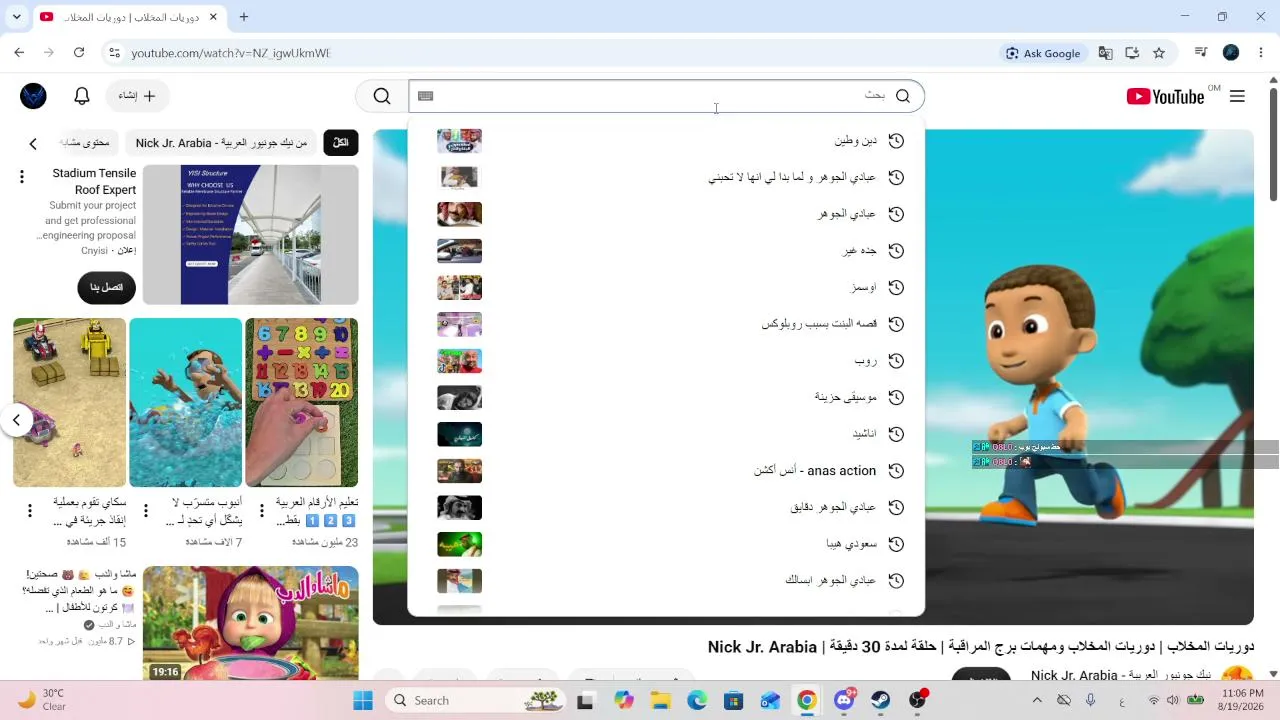This screenshot has height=720, width=1280.
Task: Click the إنشاء create button
Action: coord(137,96)
